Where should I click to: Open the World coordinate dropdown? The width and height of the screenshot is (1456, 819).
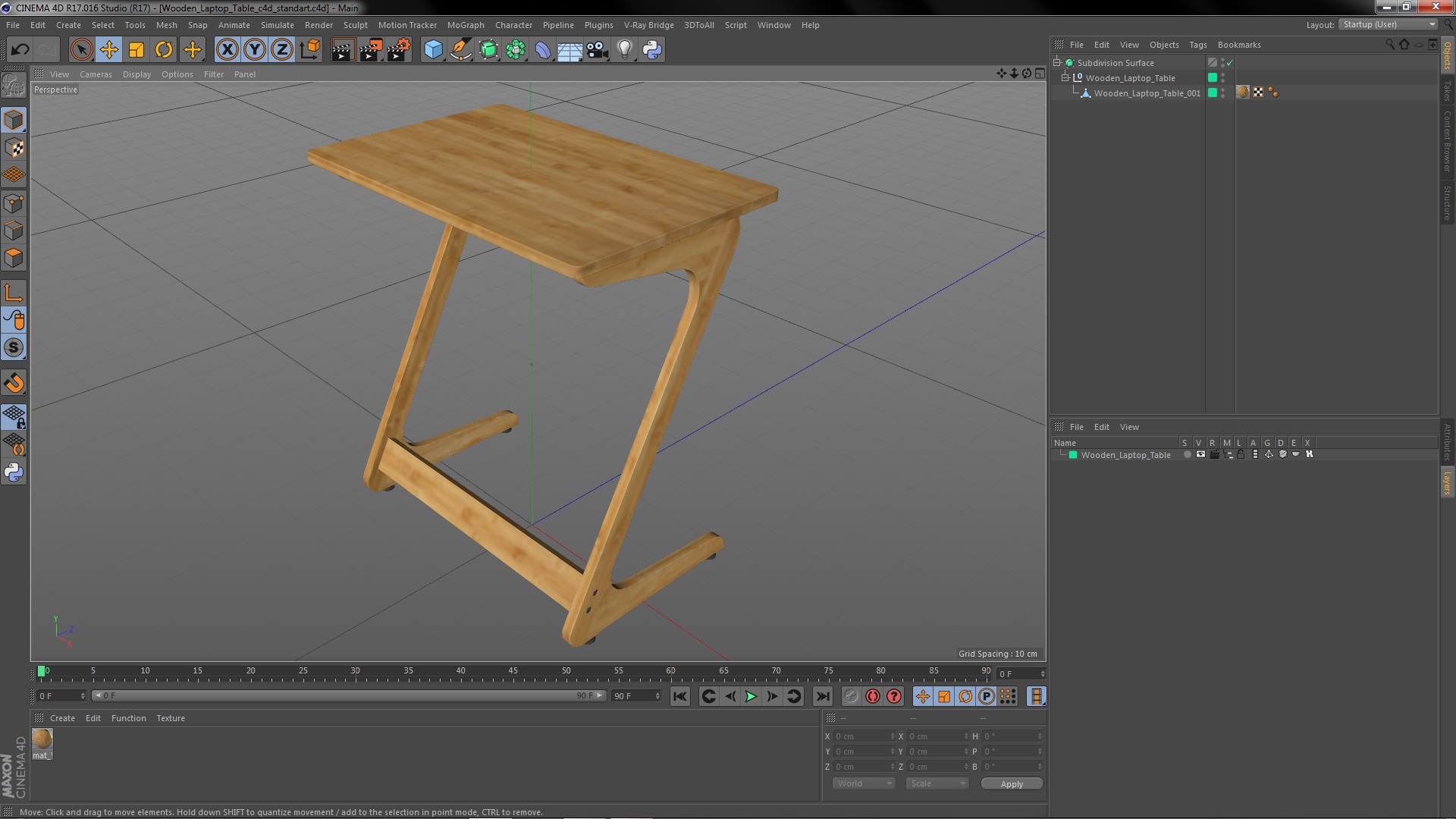[x=864, y=784]
